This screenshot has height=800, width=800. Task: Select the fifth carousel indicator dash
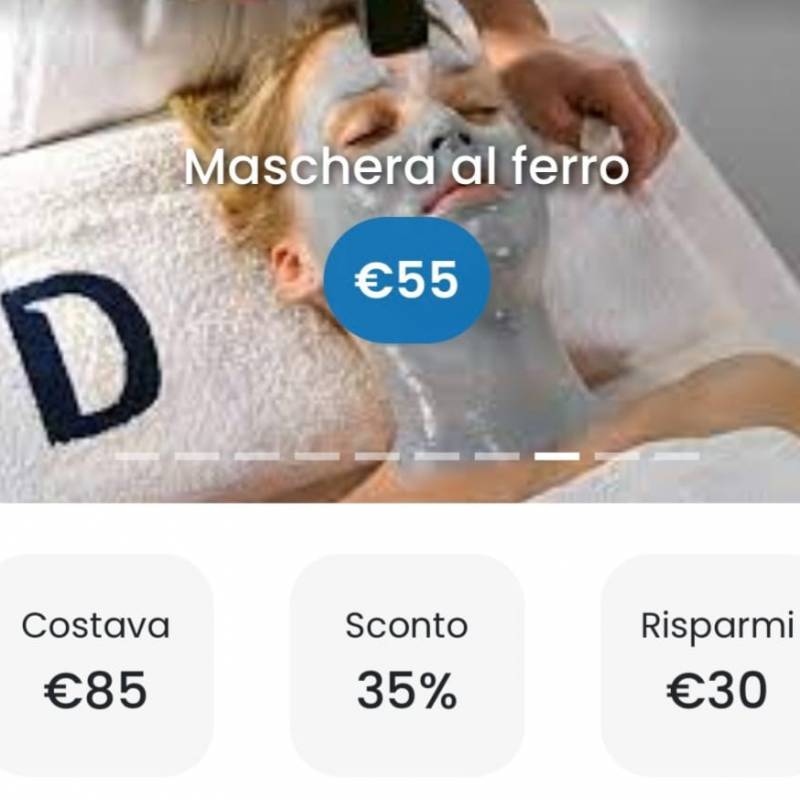(377, 456)
